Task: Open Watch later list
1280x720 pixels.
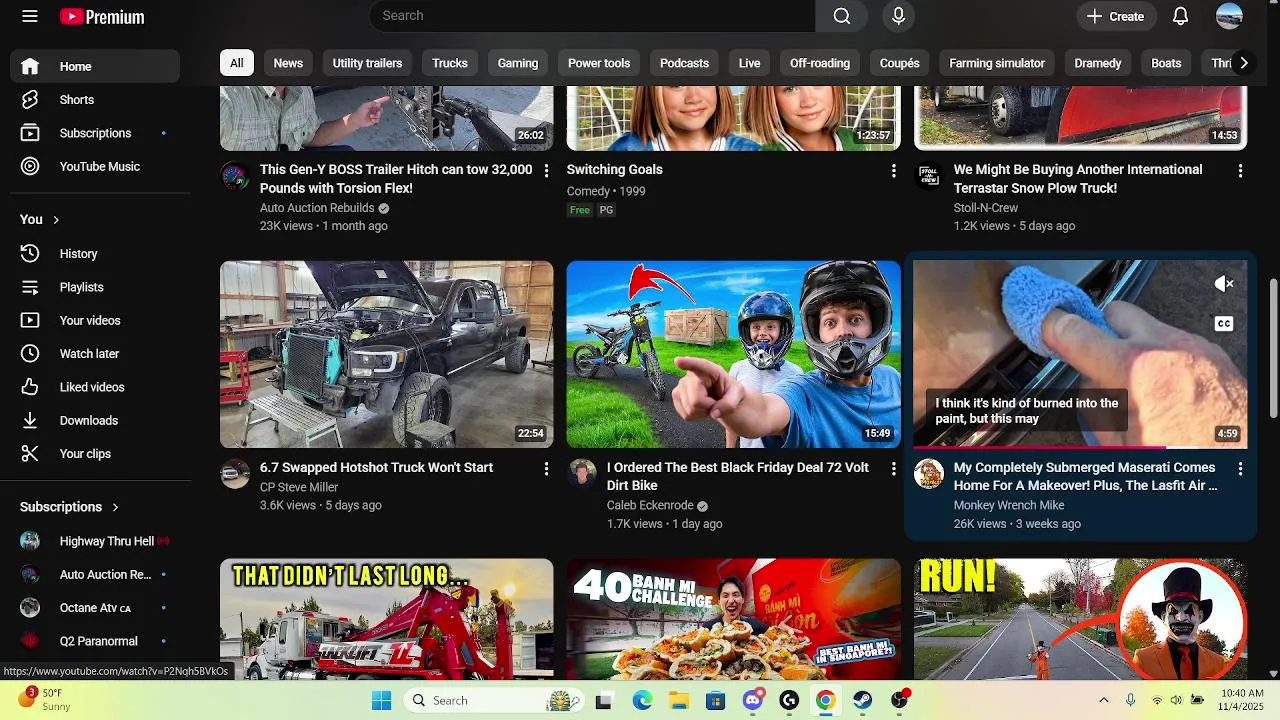Action: coord(95,354)
